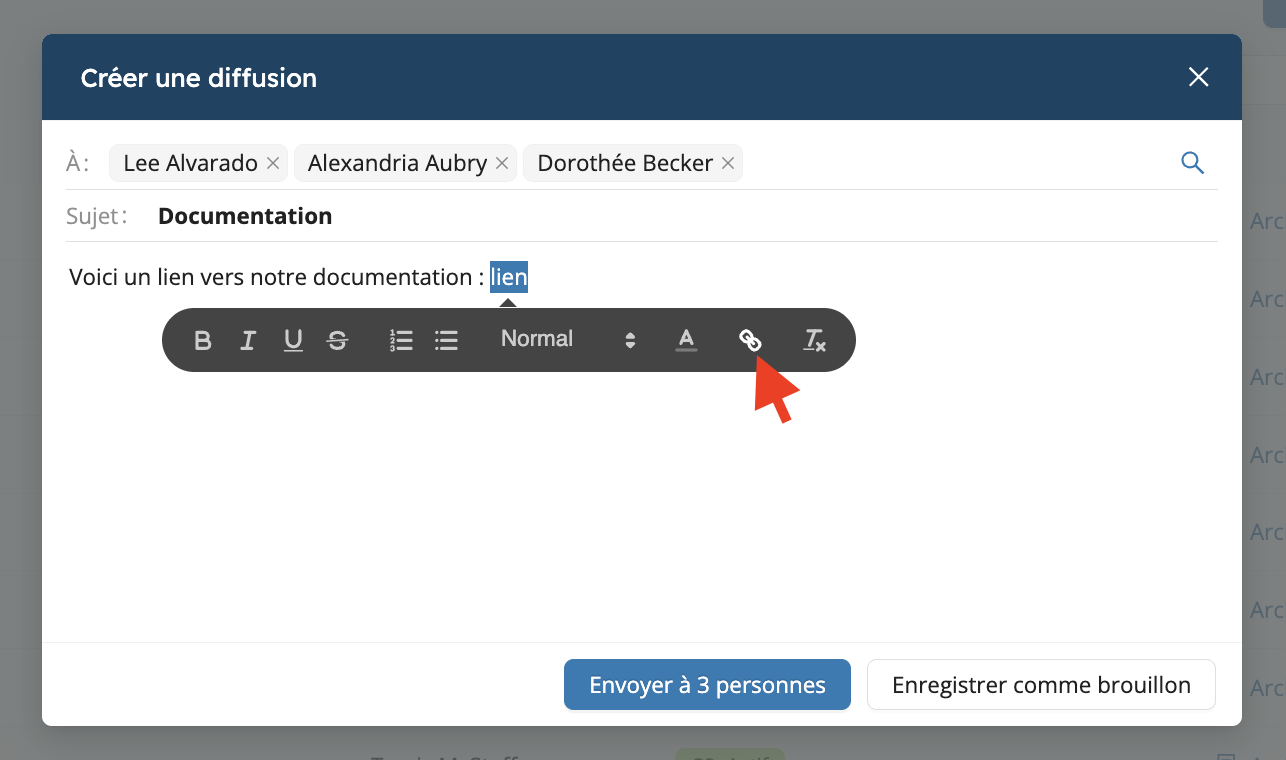Toggle bold formatting in toolbar
1286x760 pixels.
tap(203, 341)
